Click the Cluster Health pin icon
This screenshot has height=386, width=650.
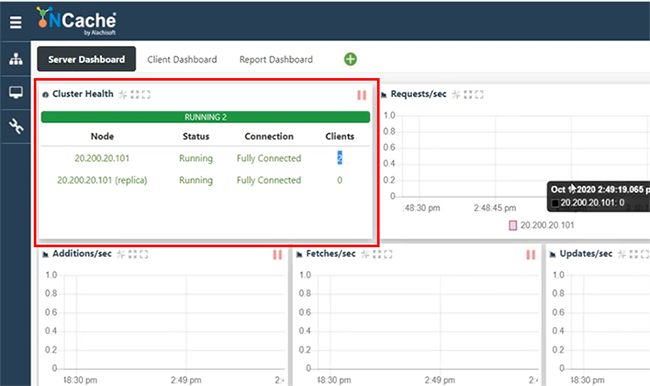(x=123, y=95)
